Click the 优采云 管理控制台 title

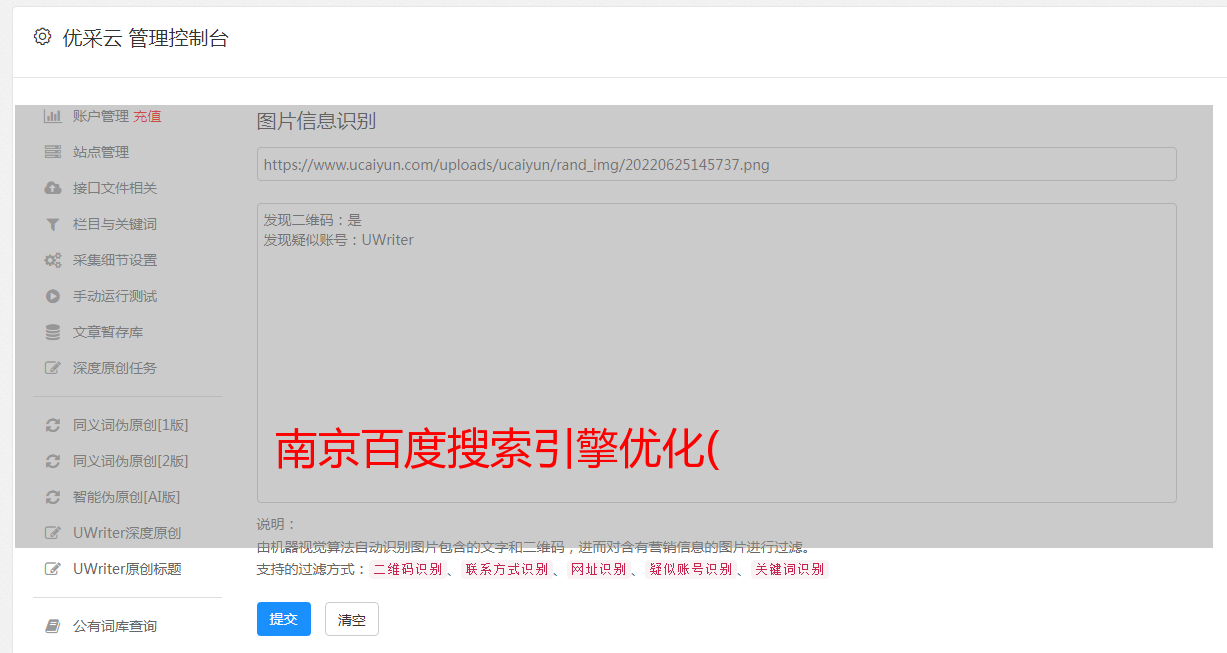point(145,38)
